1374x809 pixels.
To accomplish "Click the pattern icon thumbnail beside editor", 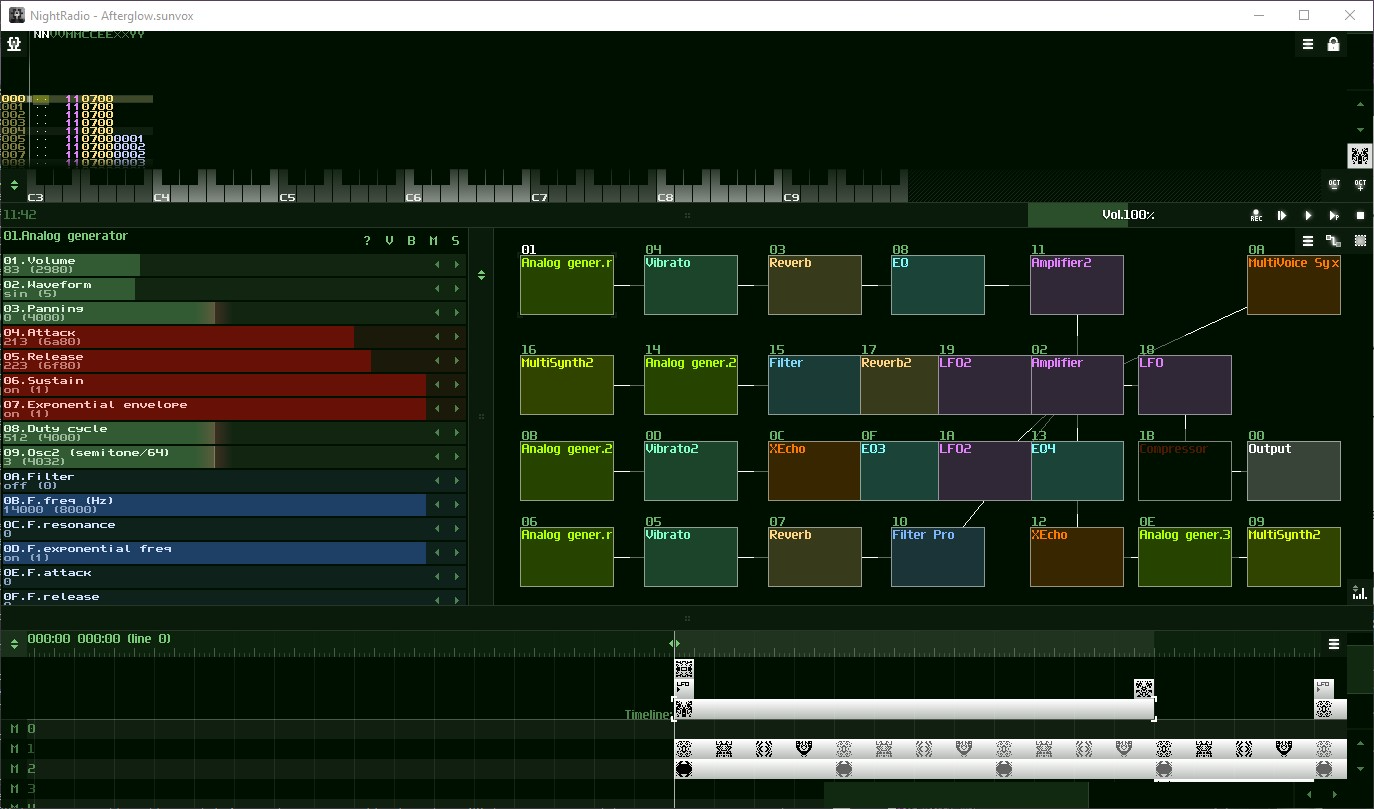I will pyautogui.click(x=1359, y=155).
